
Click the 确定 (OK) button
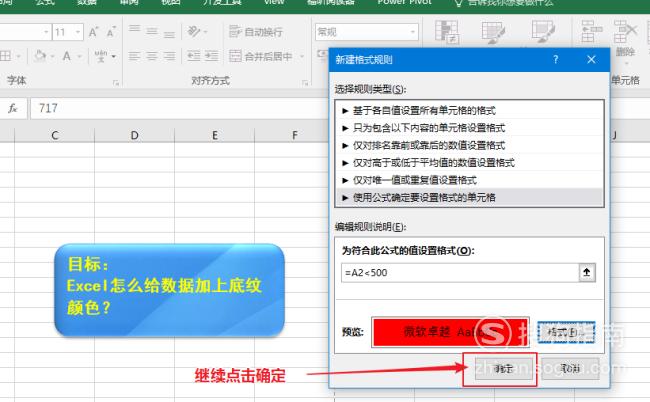pyautogui.click(x=504, y=368)
